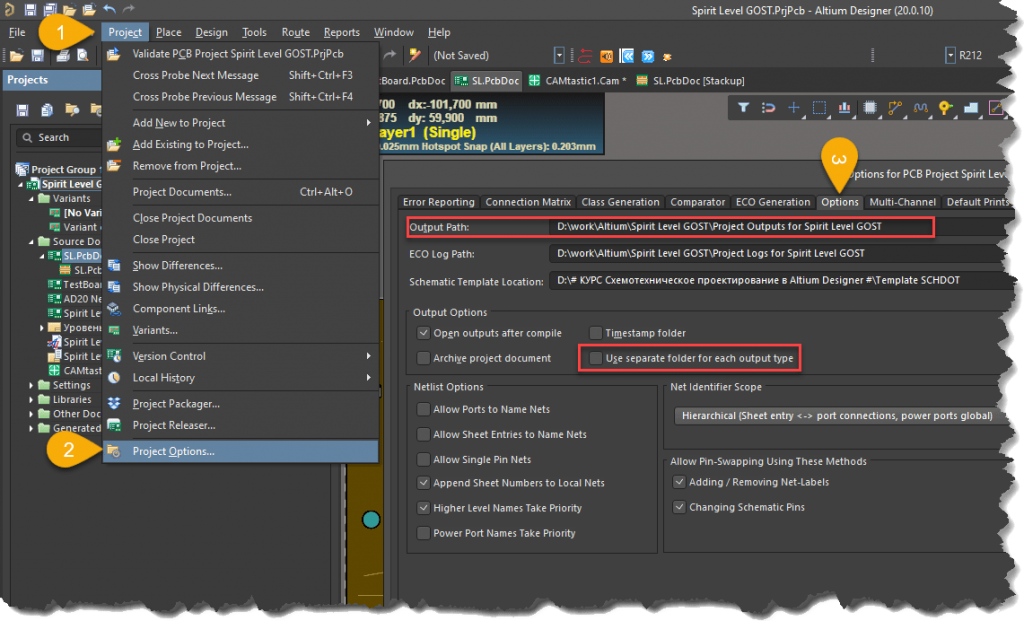
Task: Switch to the Multi-Channel tab
Action: point(903,202)
